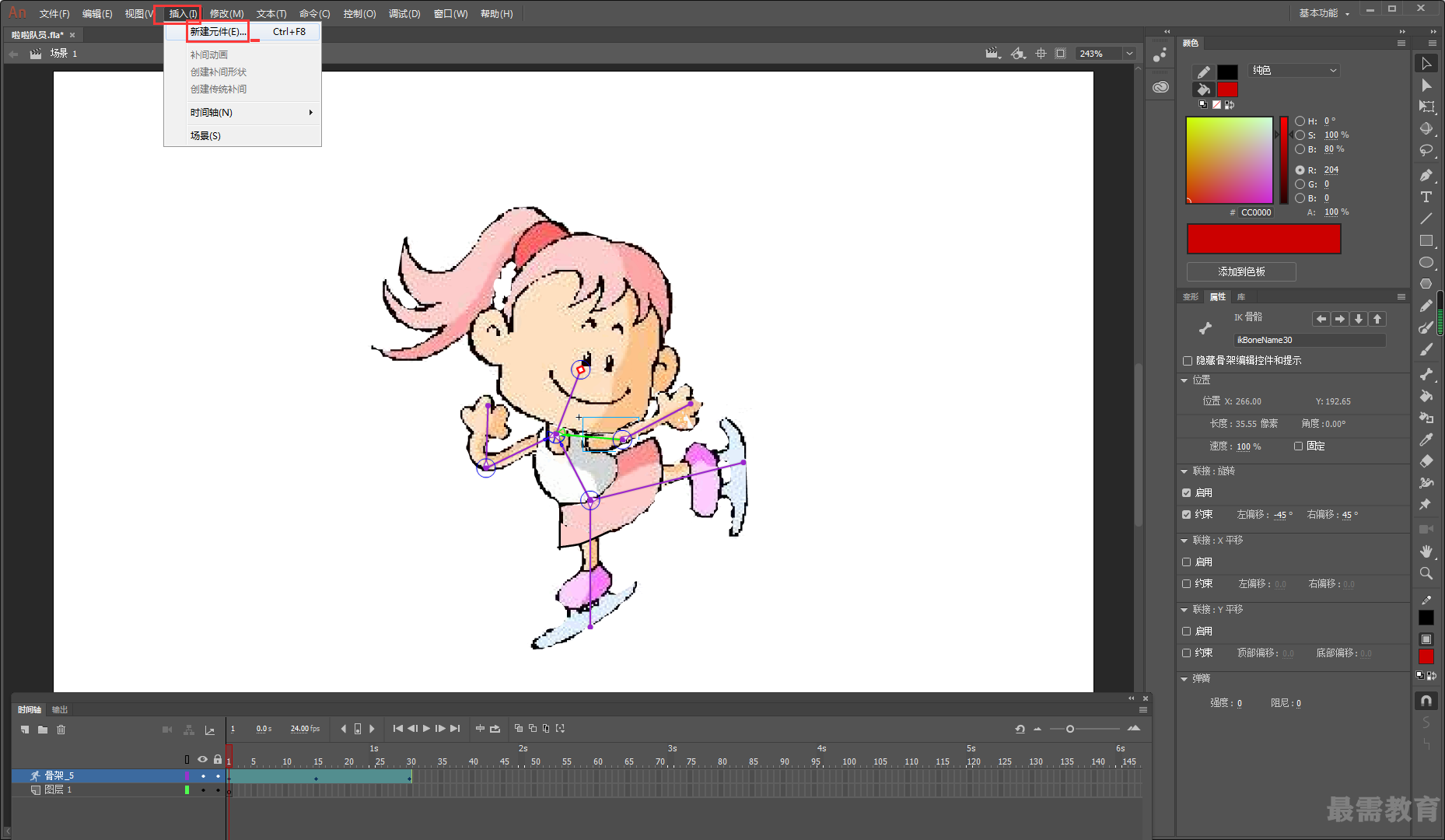Click the parent bone up-arrow button

point(1377,319)
